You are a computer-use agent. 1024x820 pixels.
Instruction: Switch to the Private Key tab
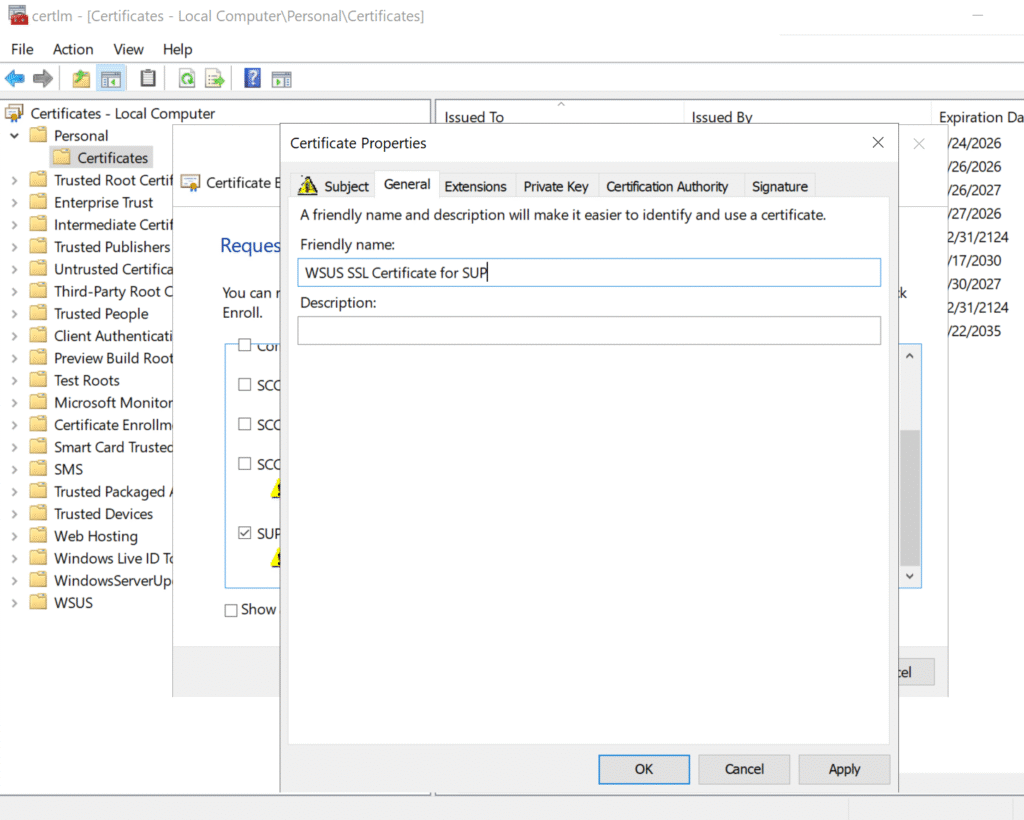556,186
